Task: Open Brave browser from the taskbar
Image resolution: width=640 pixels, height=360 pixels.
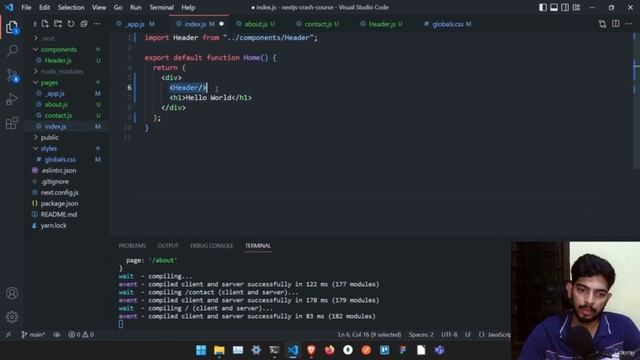Action: [311, 350]
